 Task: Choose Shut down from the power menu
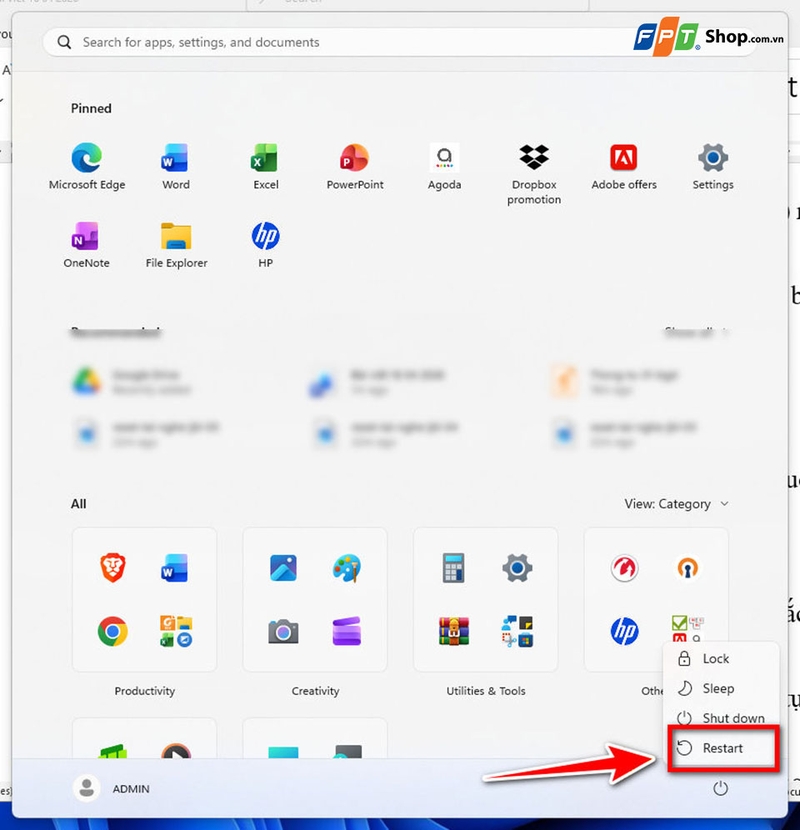pyautogui.click(x=721, y=718)
